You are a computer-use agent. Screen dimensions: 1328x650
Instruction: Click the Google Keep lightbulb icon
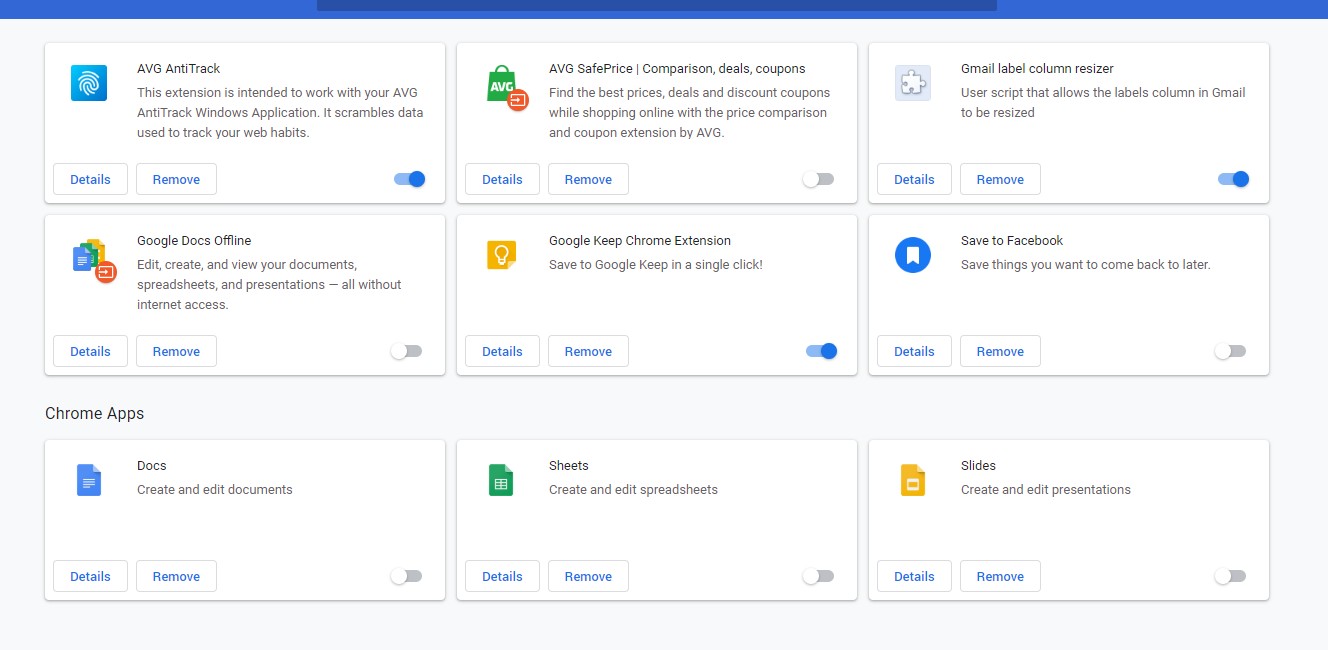click(501, 255)
